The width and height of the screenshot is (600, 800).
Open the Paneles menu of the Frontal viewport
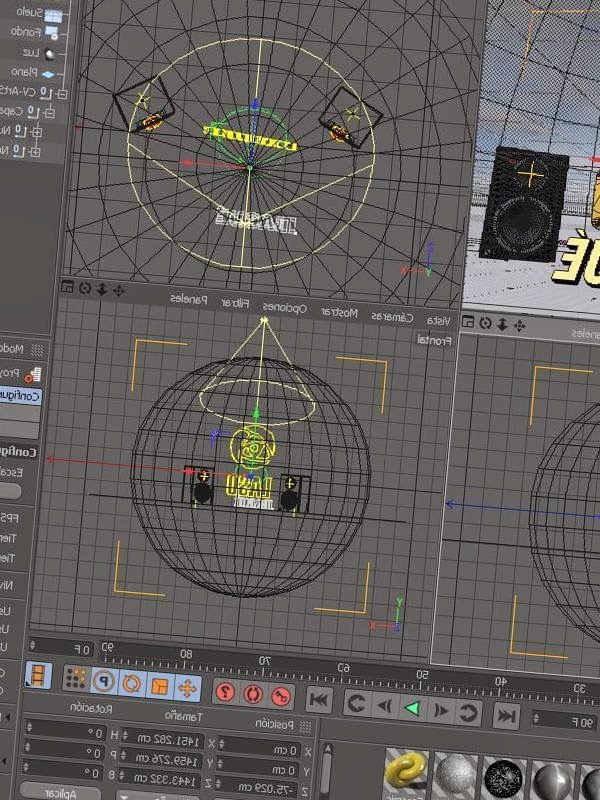pyautogui.click(x=189, y=299)
